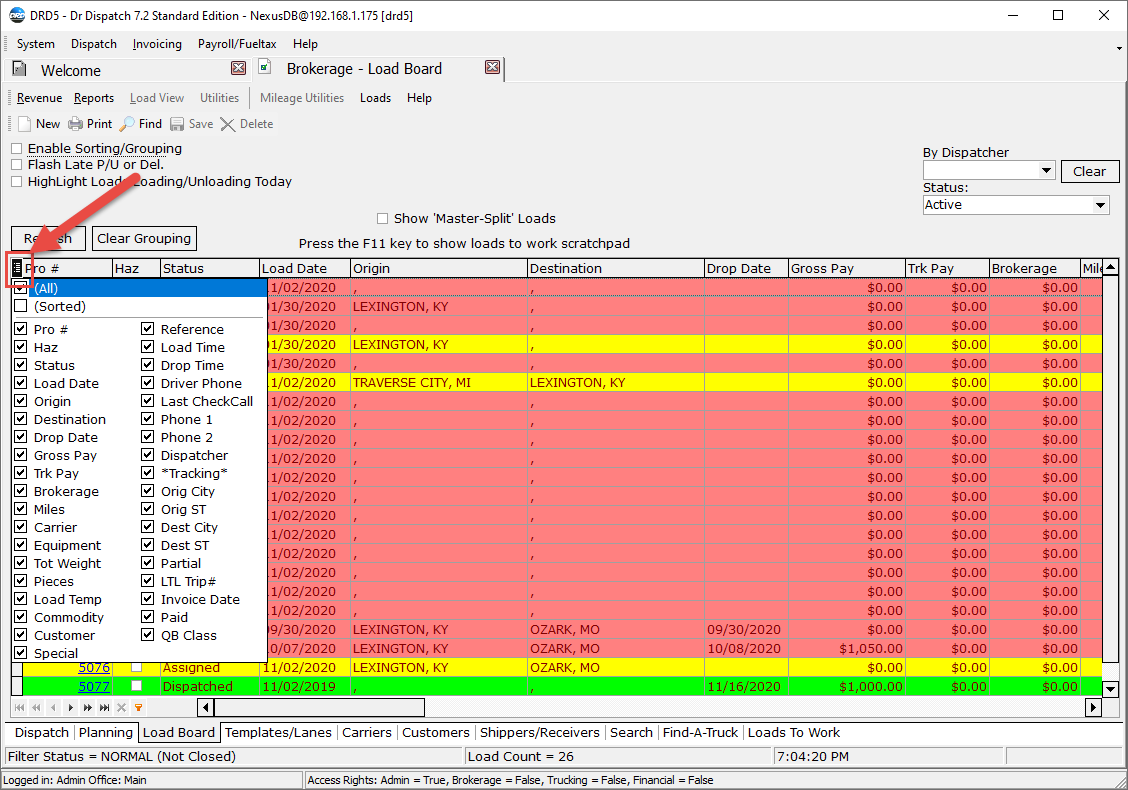This screenshot has width=1128, height=790.
Task: Open the Revenue menu
Action: (x=40, y=98)
